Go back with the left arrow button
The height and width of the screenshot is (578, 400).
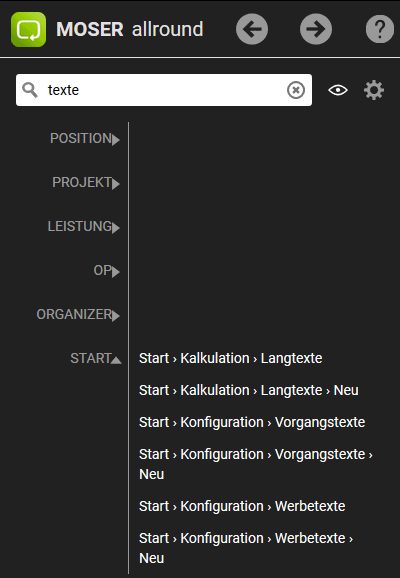[x=252, y=29]
